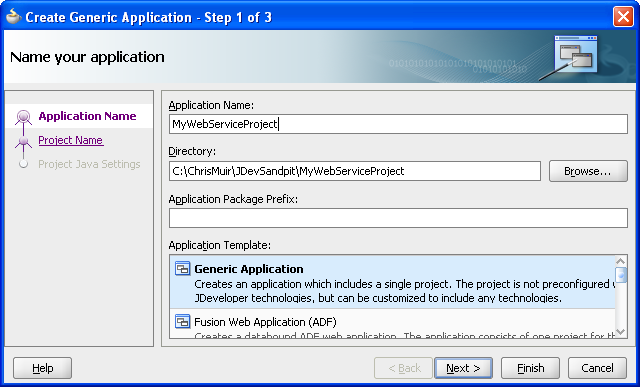The image size is (640, 387).
Task: Click the Application Name step bullet icon
Action: (x=23, y=117)
